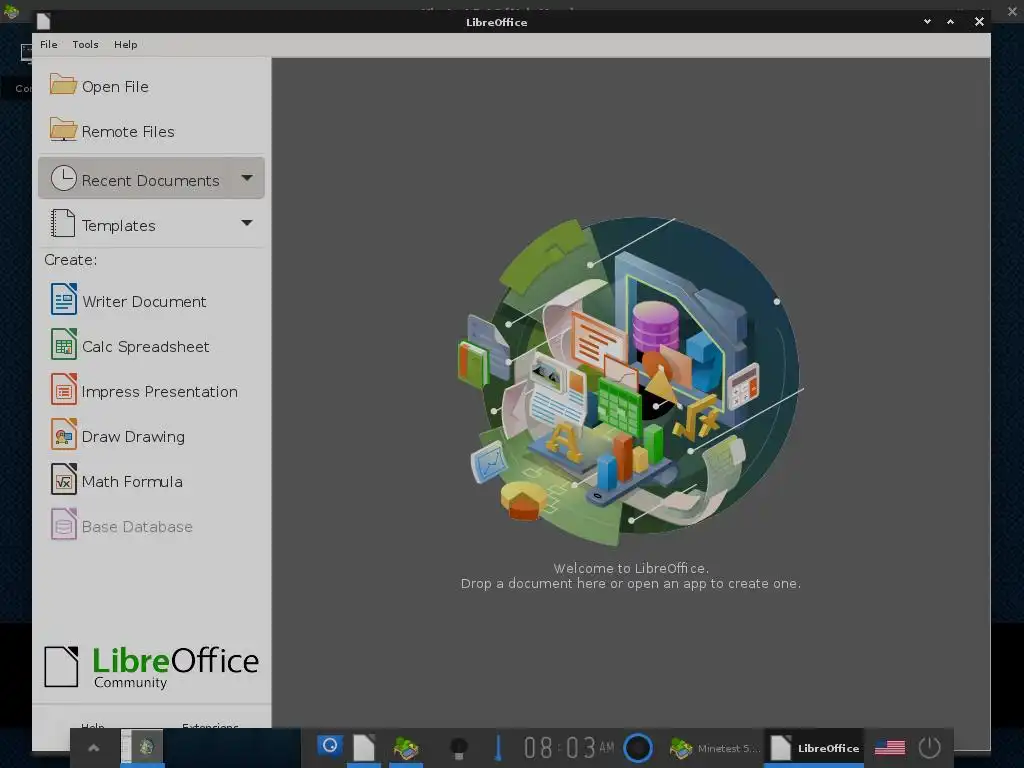The width and height of the screenshot is (1024, 768).
Task: Click the Remote Files folder icon
Action: point(63,130)
